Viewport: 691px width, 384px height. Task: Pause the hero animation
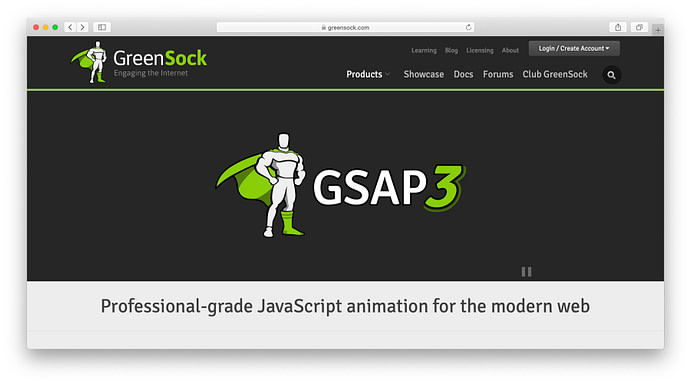526,272
